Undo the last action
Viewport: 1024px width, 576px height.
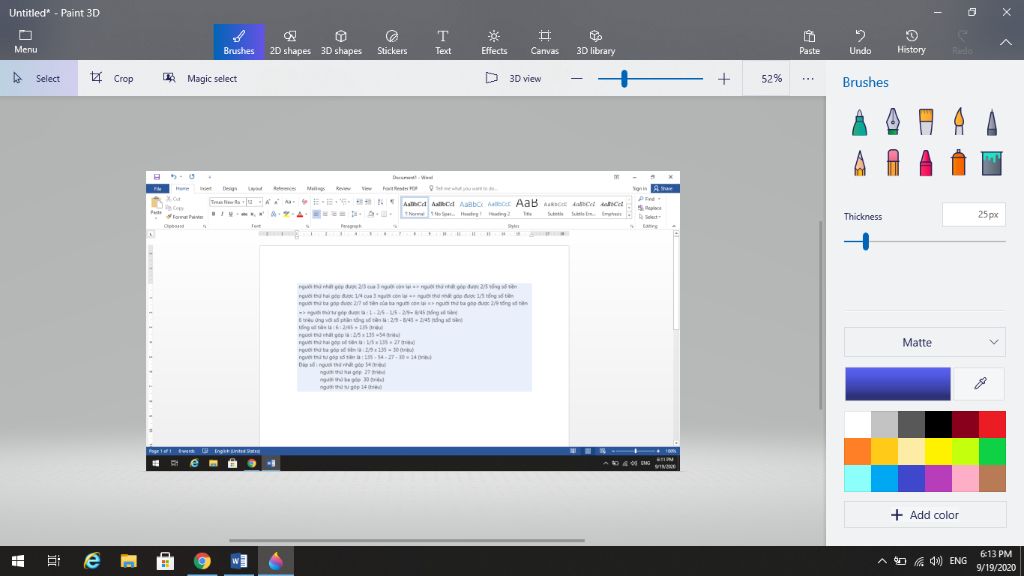pyautogui.click(x=860, y=42)
